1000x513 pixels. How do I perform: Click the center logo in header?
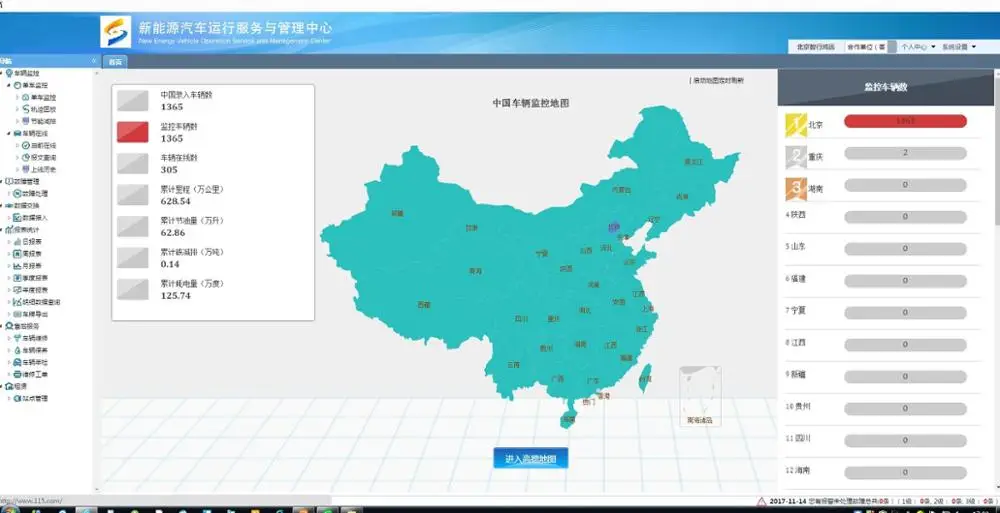tap(115, 32)
